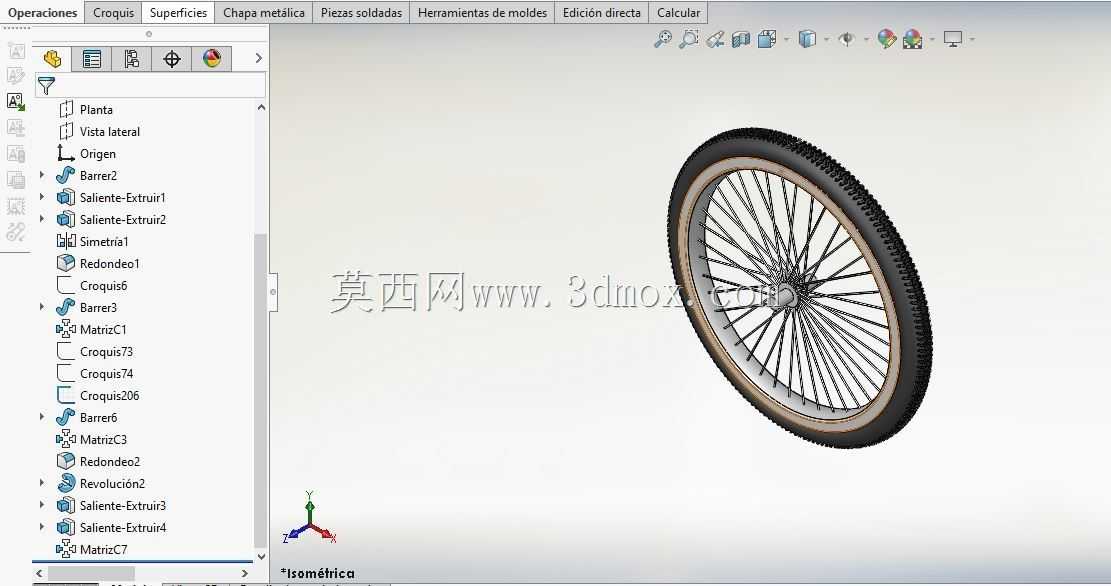Image resolution: width=1111 pixels, height=586 pixels.
Task: Switch to the Piezas soldadas tab
Action: click(361, 13)
